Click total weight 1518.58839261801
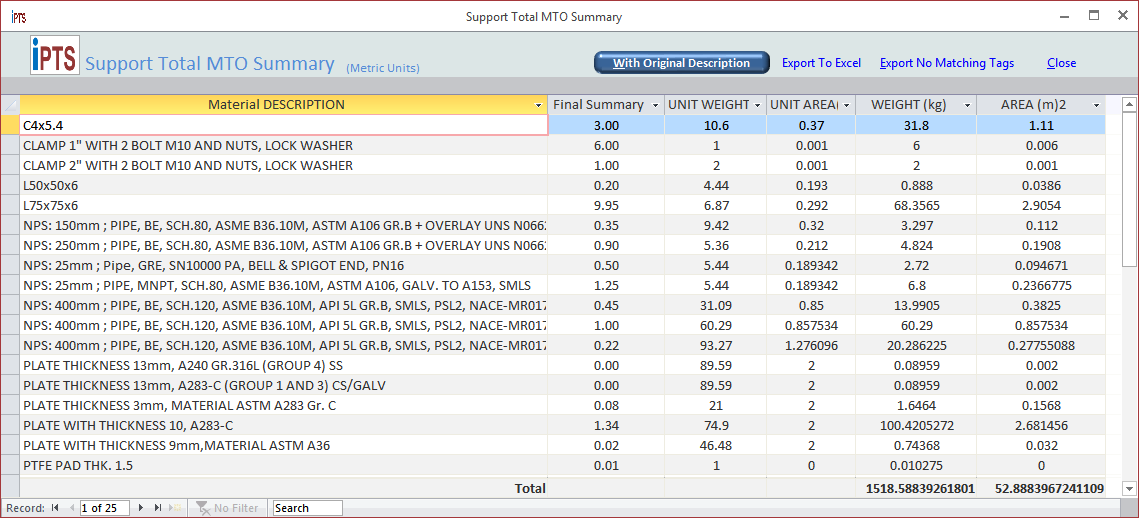 pos(920,489)
